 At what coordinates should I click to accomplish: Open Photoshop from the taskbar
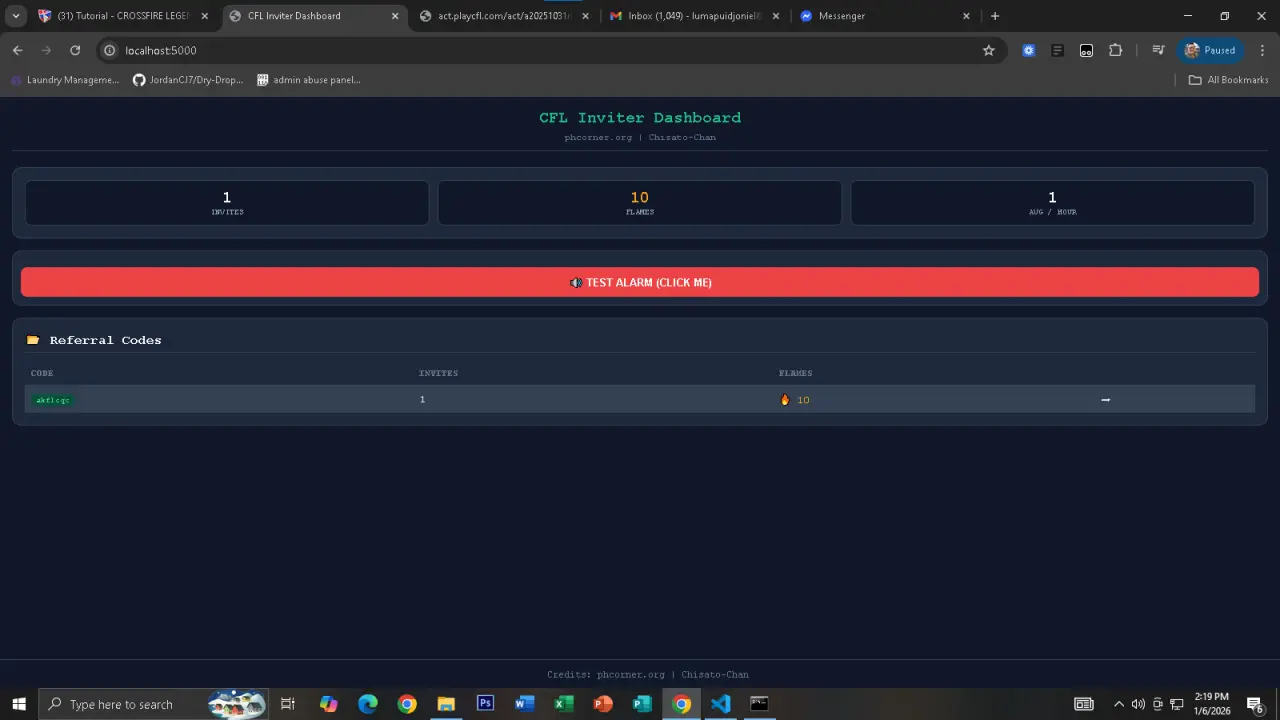click(x=485, y=704)
